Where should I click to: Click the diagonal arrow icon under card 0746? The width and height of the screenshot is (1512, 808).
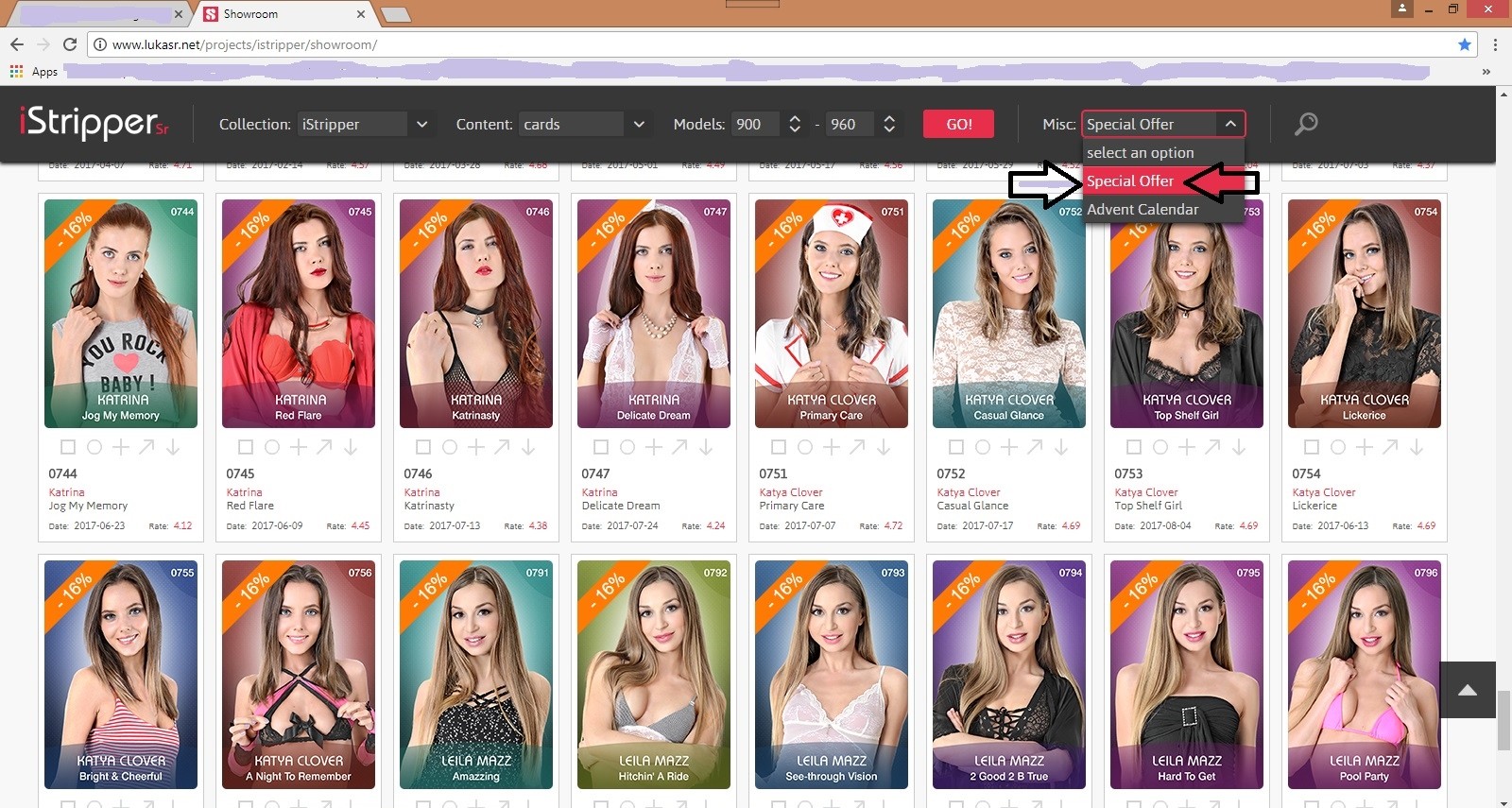coord(502,447)
